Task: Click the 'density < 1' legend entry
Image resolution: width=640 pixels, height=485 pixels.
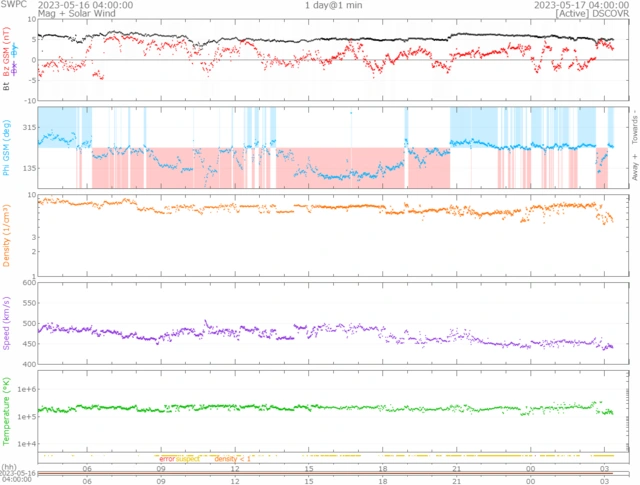Action: [232, 458]
